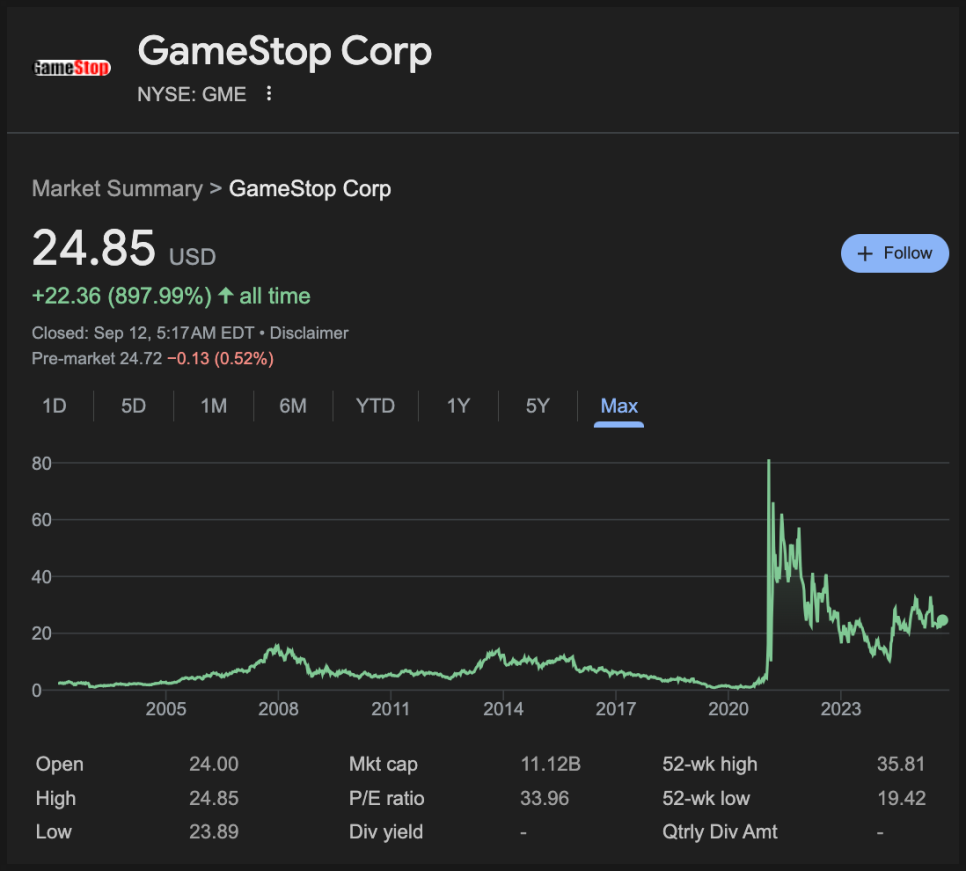
Task: Click the current price dot on chart
Action: (x=942, y=620)
